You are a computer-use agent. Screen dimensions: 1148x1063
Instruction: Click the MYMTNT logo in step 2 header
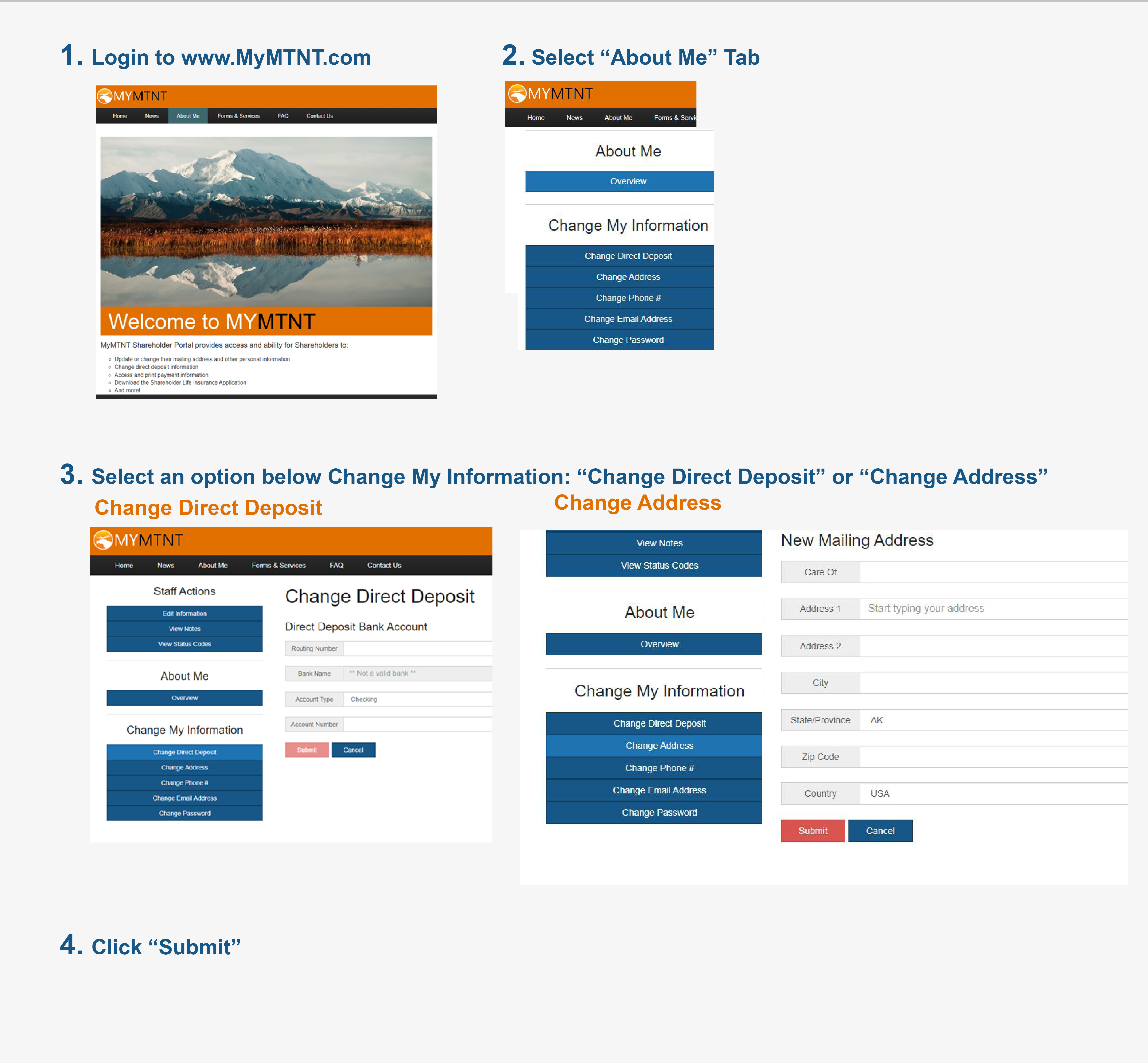click(550, 94)
